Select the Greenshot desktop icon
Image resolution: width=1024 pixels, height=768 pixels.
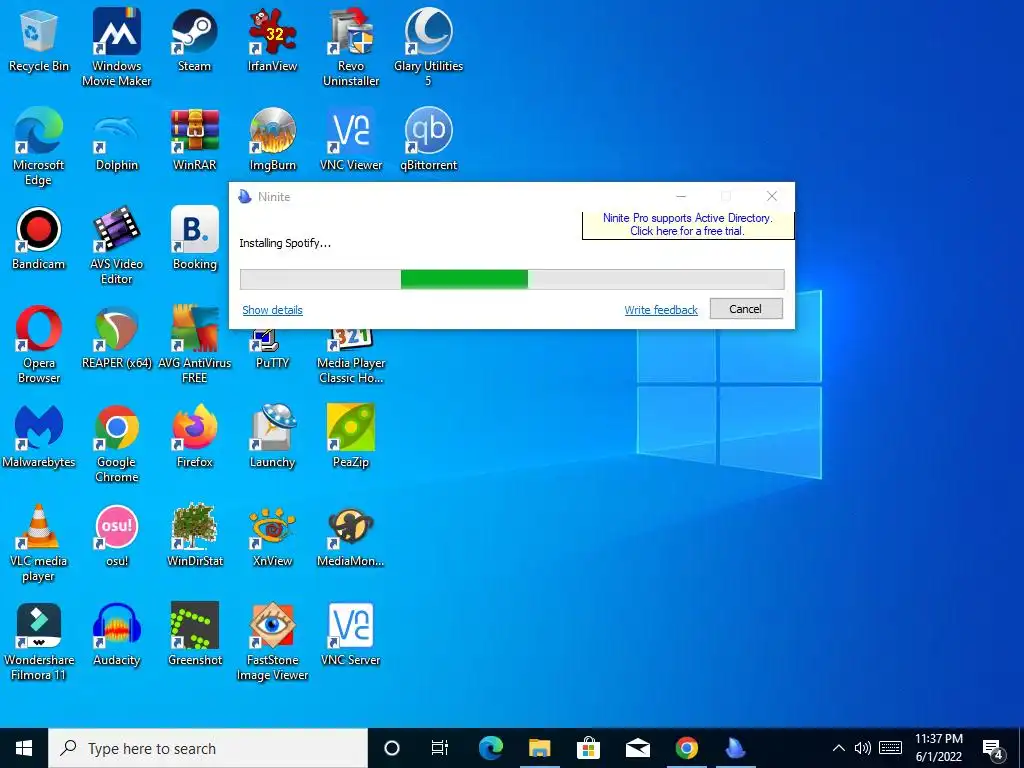click(195, 635)
